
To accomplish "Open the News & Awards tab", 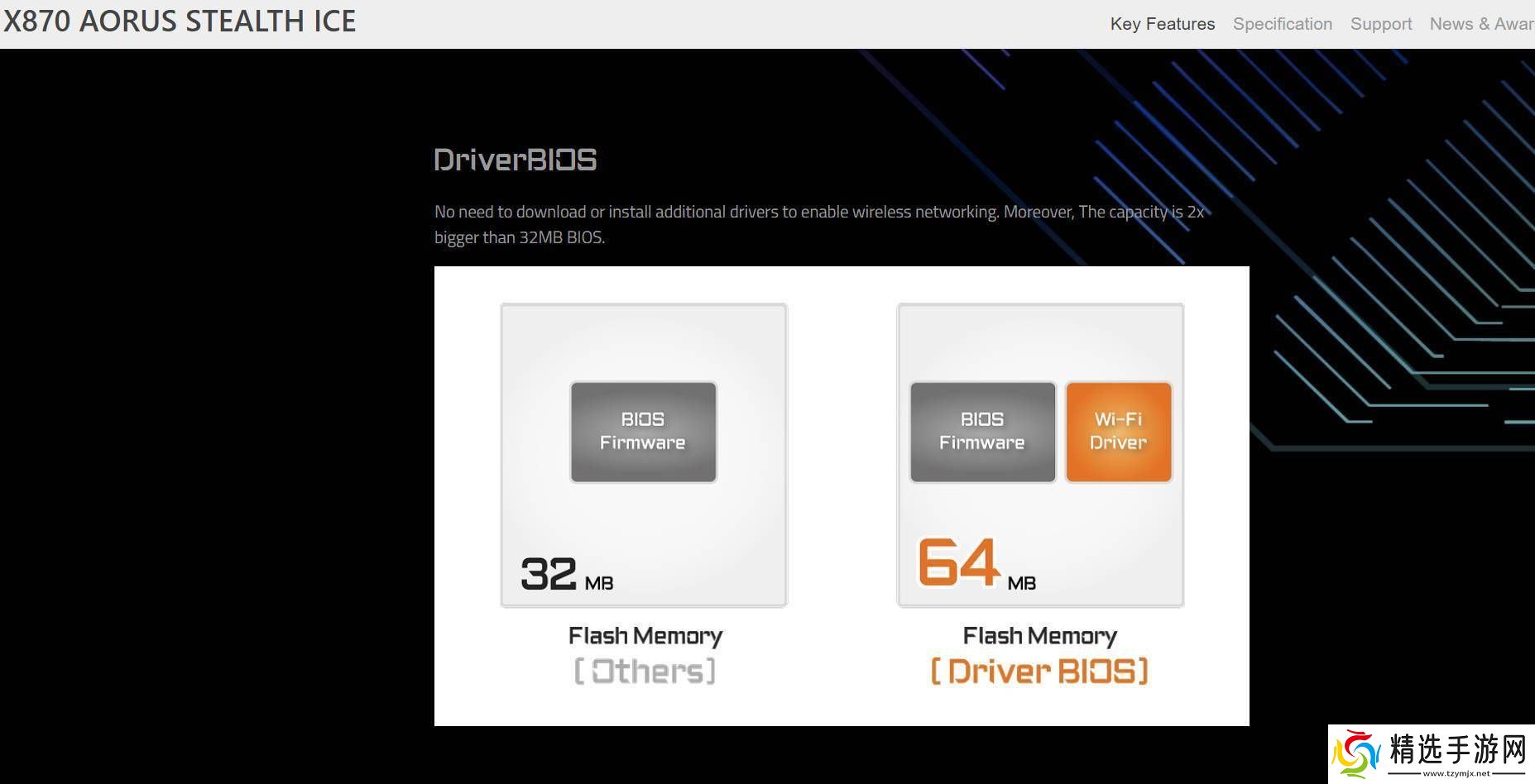I will (x=1480, y=24).
